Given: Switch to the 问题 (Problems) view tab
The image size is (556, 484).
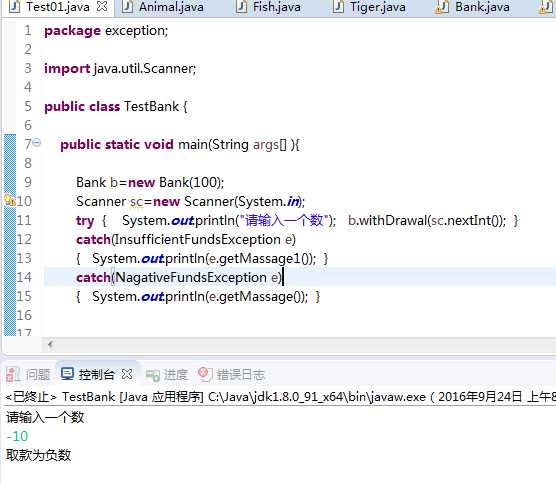Looking at the screenshot, I should click(28, 374).
